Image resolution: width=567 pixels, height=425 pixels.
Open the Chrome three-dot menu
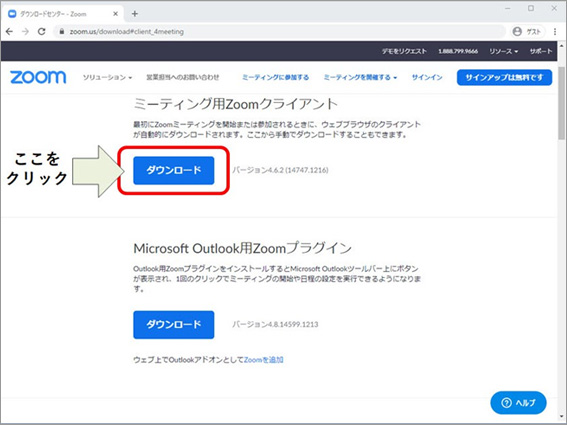point(555,32)
